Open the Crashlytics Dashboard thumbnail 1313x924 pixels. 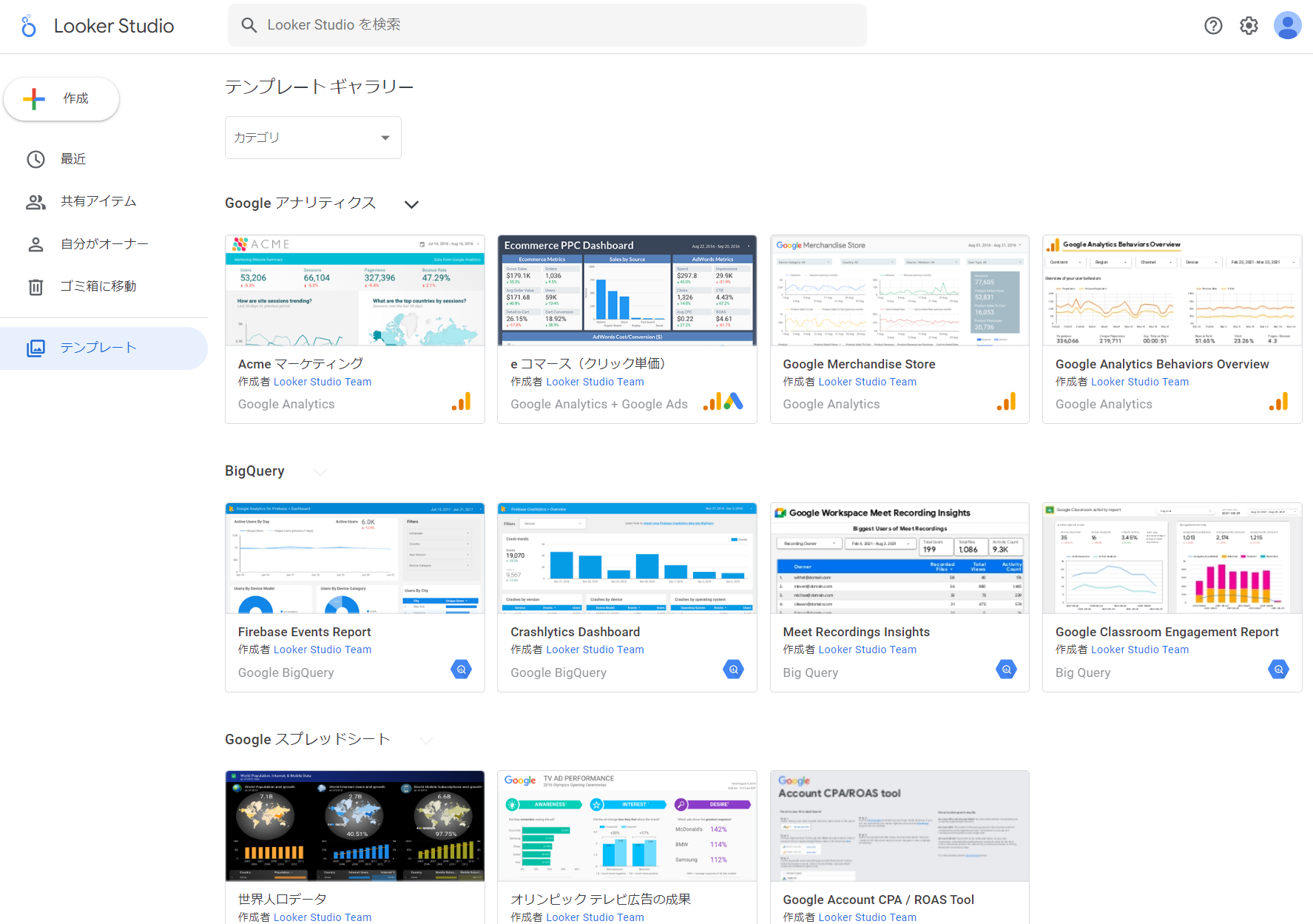pyautogui.click(x=627, y=559)
